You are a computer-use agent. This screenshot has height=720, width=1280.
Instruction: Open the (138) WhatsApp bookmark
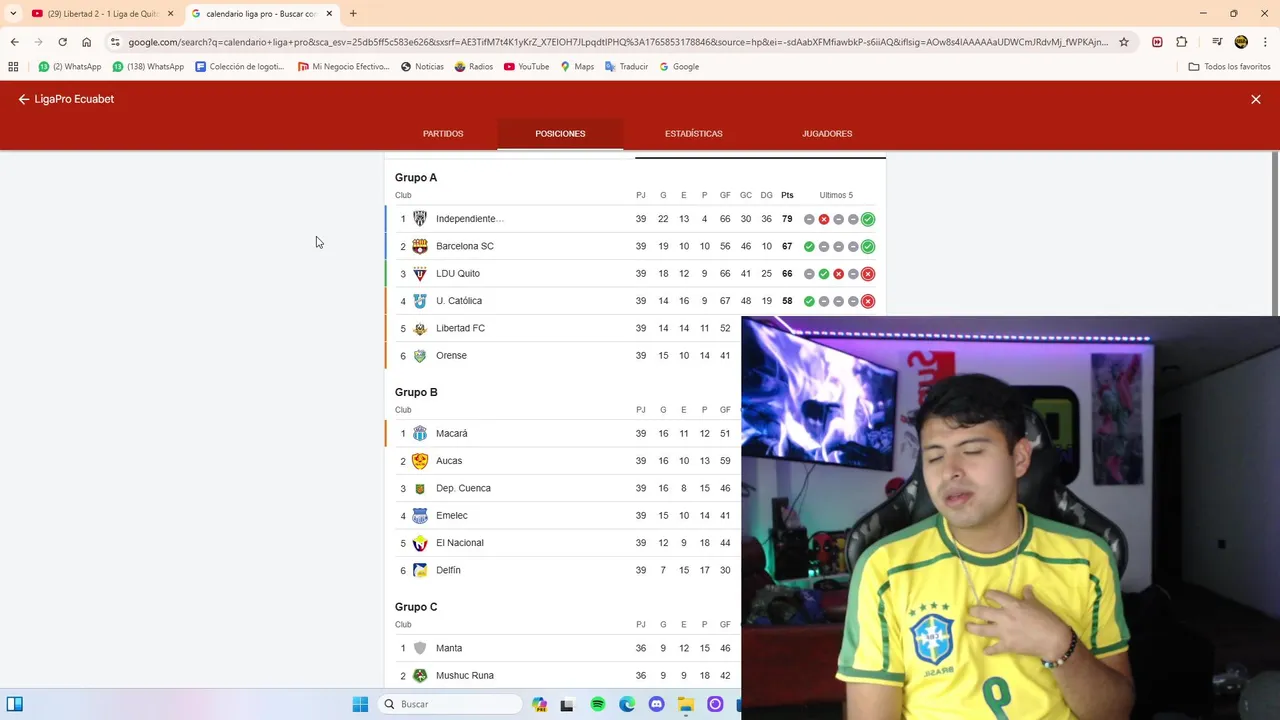click(x=148, y=67)
